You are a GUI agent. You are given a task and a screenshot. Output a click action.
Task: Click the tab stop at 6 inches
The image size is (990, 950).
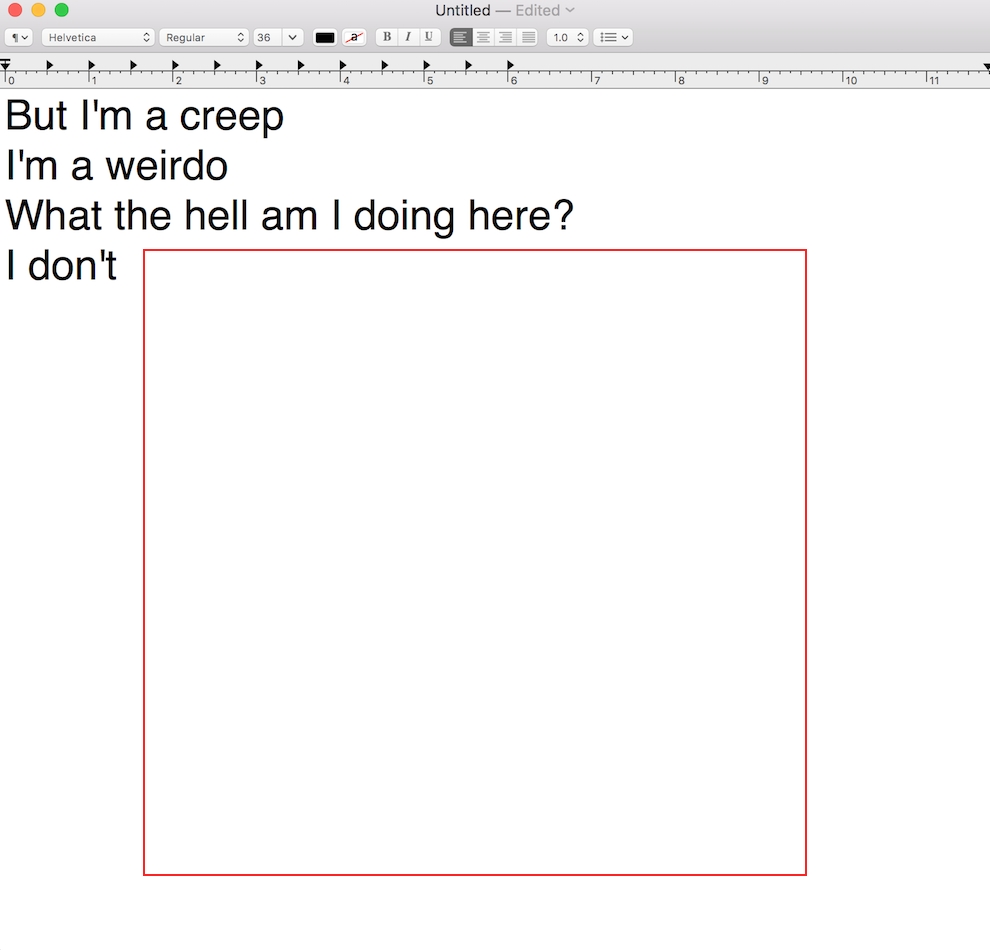[x=510, y=65]
